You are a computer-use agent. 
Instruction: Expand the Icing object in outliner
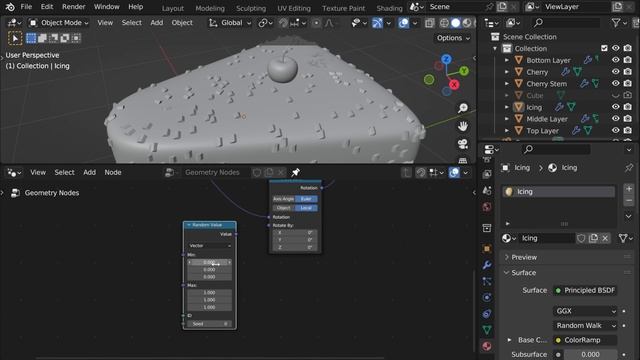507,107
